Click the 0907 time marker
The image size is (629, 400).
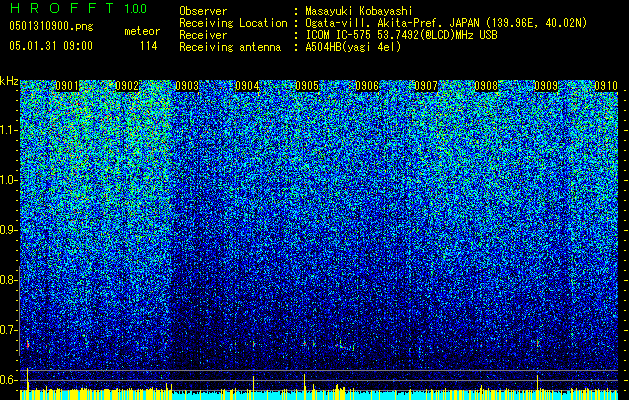tap(426, 86)
